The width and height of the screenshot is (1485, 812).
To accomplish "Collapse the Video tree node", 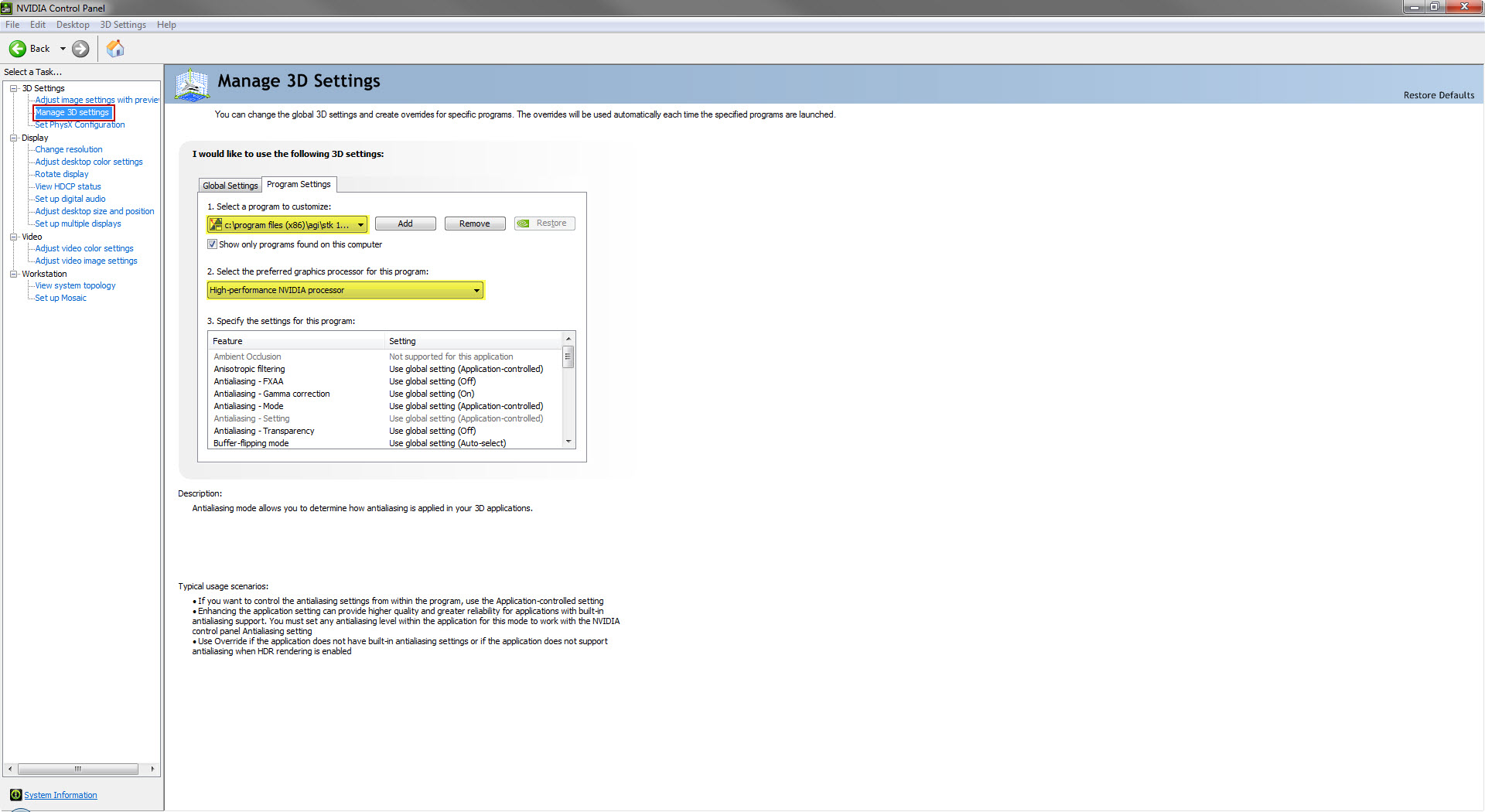I will pyautogui.click(x=13, y=237).
